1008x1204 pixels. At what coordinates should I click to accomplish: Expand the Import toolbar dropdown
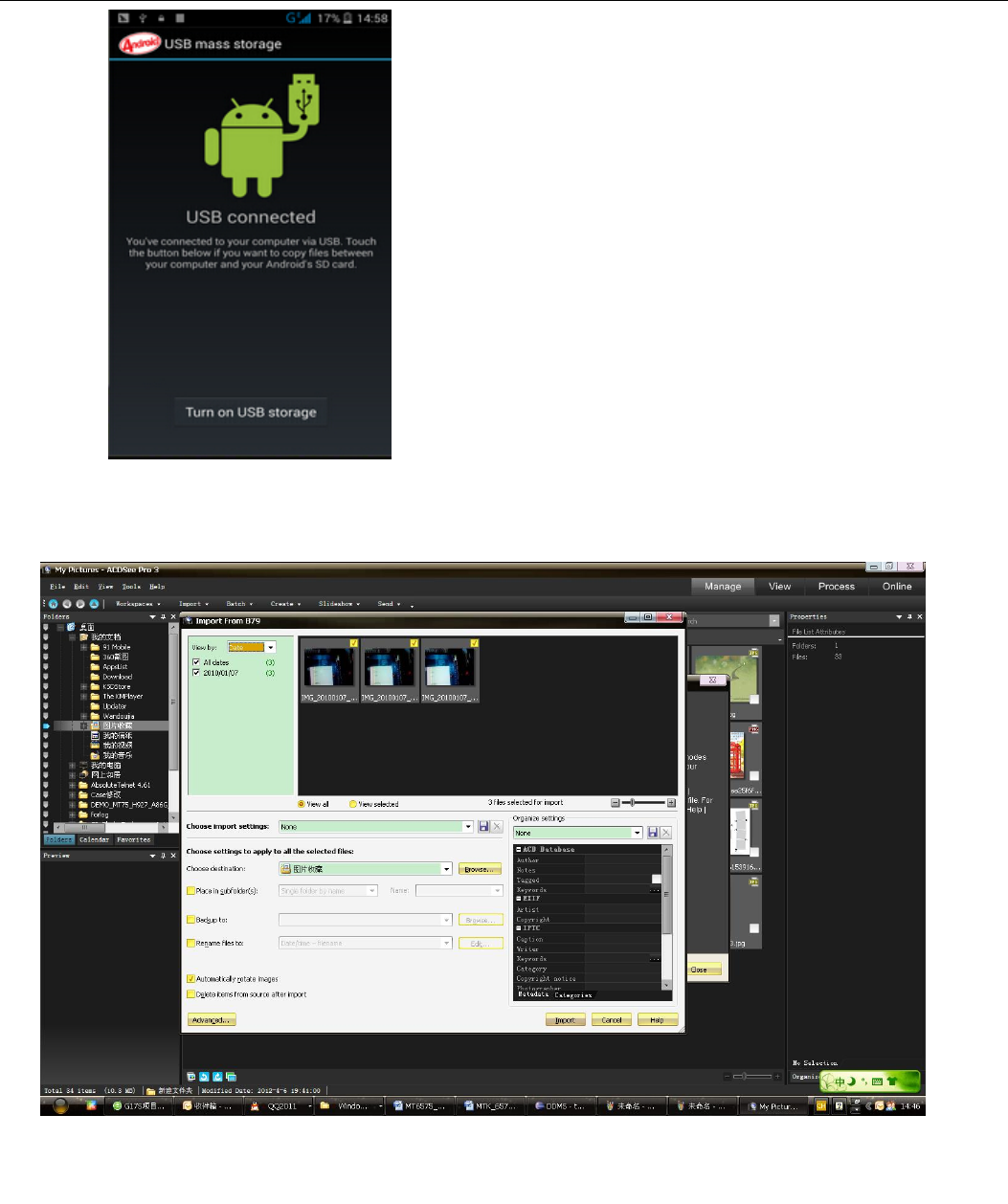pyautogui.click(x=193, y=604)
